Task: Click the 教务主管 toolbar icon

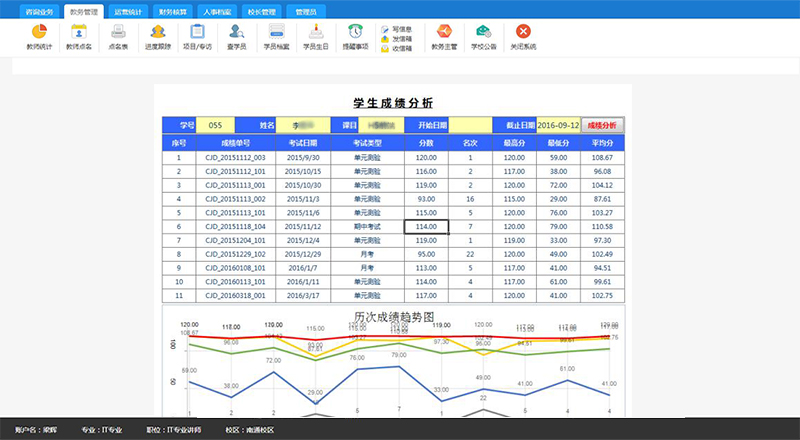Action: [442, 33]
